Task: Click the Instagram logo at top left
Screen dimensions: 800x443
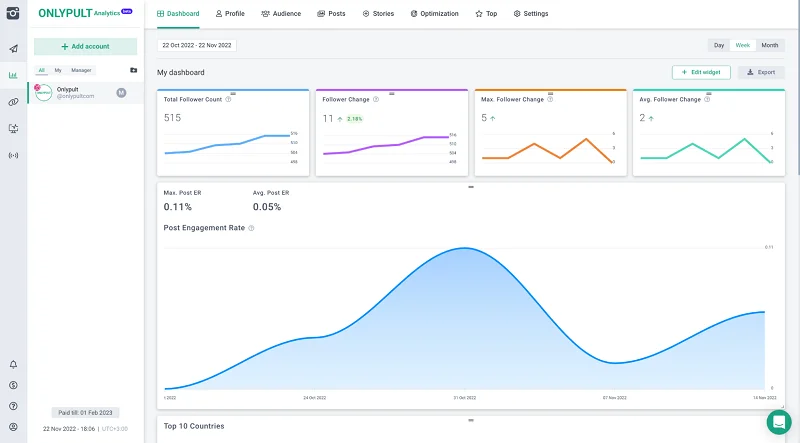Action: pos(13,14)
